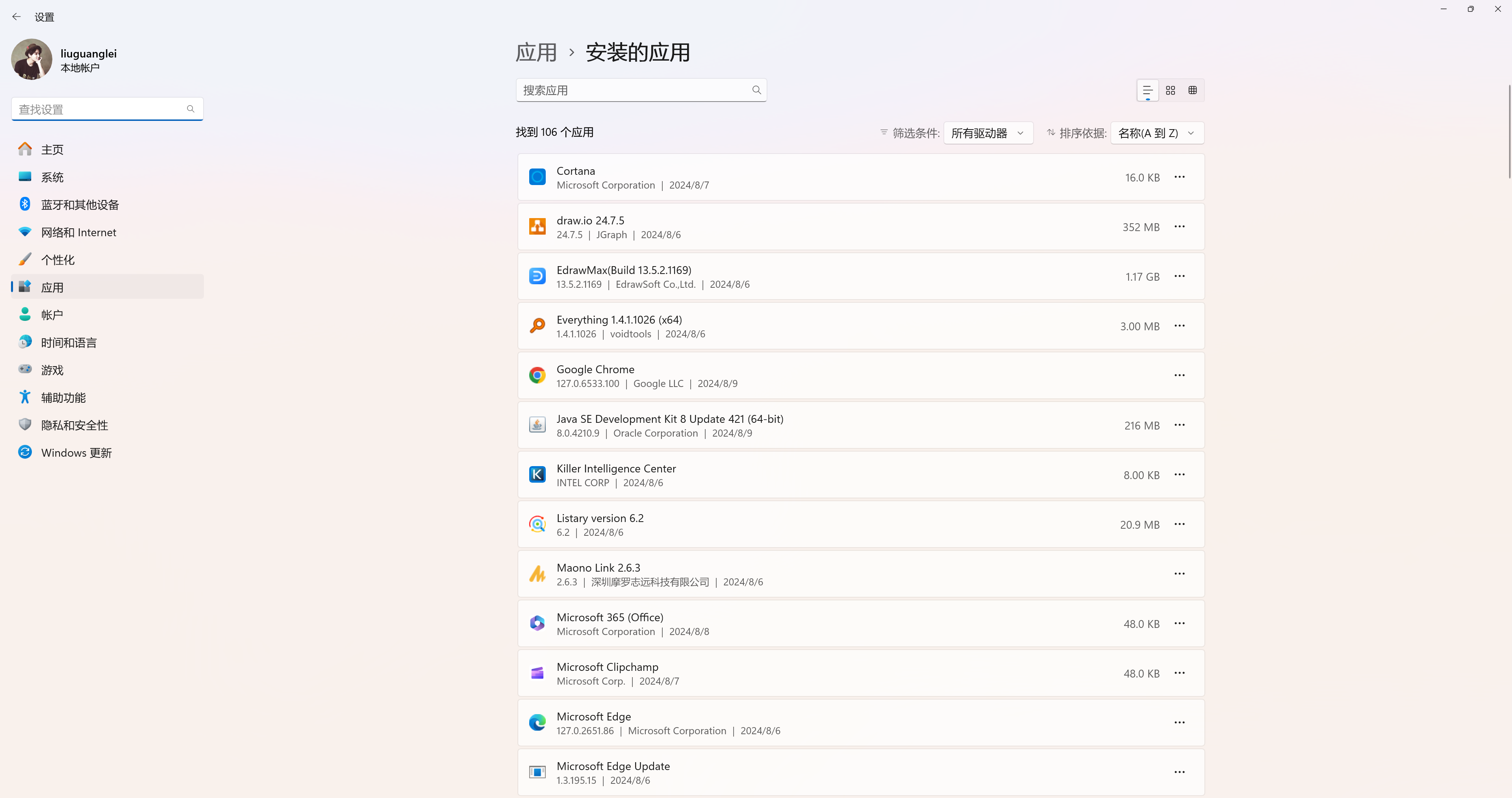Image resolution: width=1512 pixels, height=798 pixels.
Task: Open Privacy and security settings
Action: (x=74, y=426)
